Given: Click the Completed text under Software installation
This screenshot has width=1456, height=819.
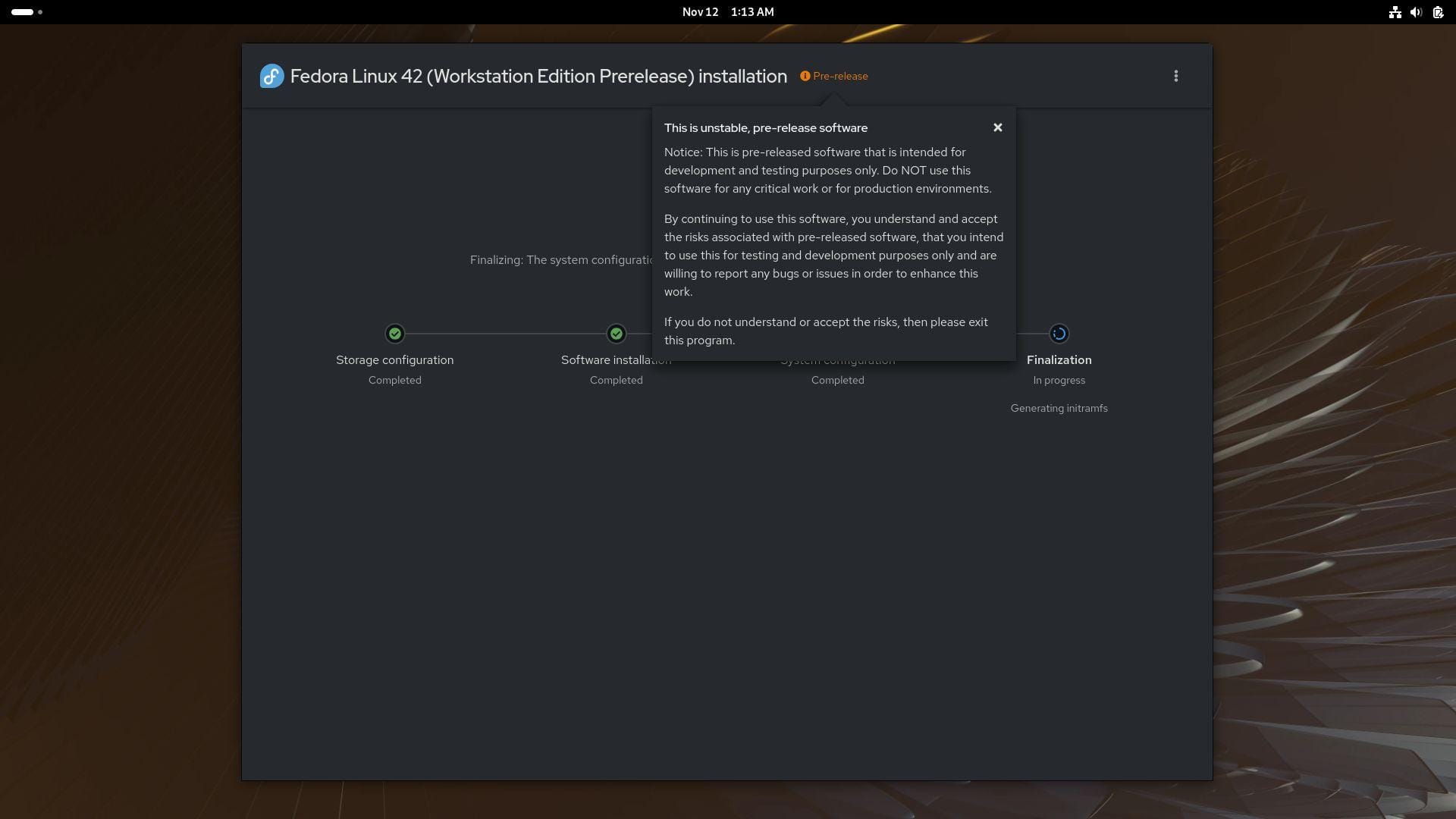Looking at the screenshot, I should click(x=616, y=380).
